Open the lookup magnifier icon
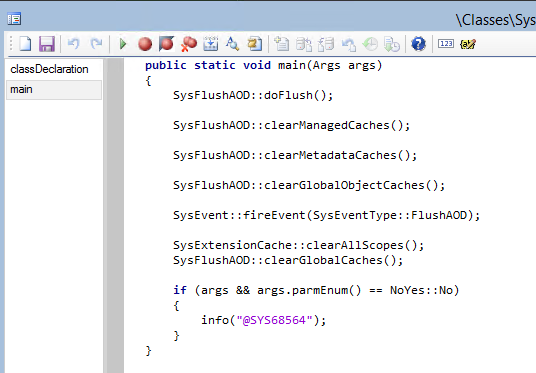The width and height of the screenshot is (536, 373). pyautogui.click(x=232, y=44)
